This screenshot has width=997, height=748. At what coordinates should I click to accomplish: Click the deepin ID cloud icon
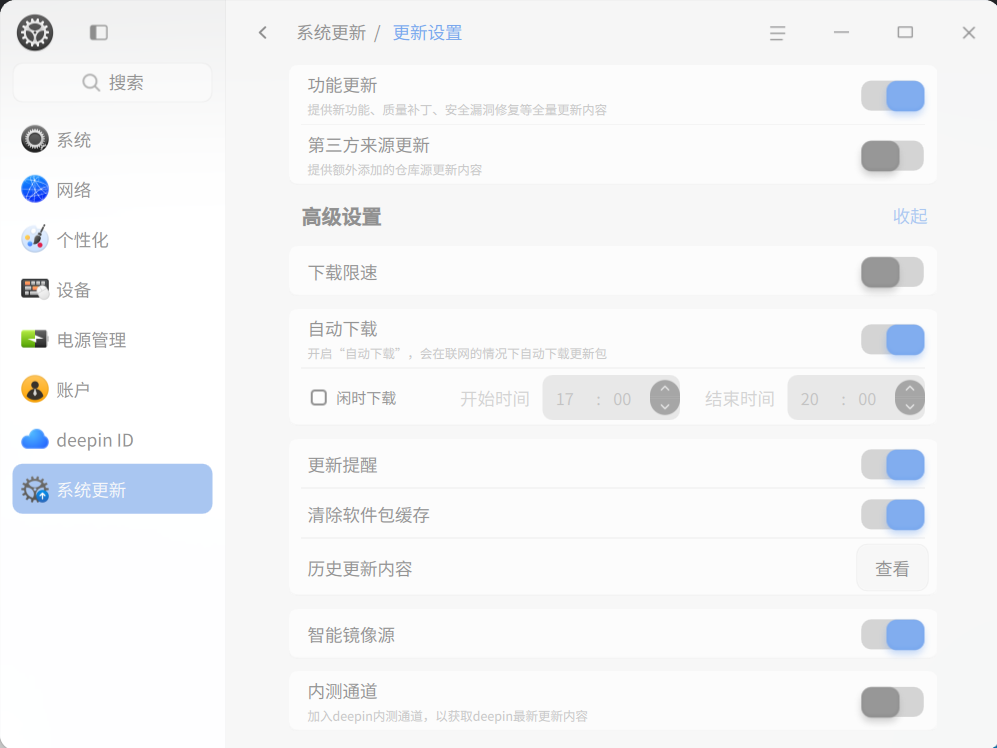point(34,440)
